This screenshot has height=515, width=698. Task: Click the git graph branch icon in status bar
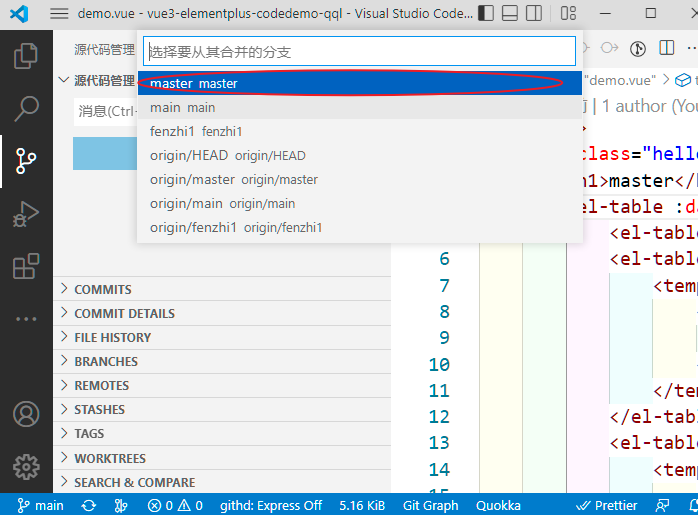pos(121,506)
